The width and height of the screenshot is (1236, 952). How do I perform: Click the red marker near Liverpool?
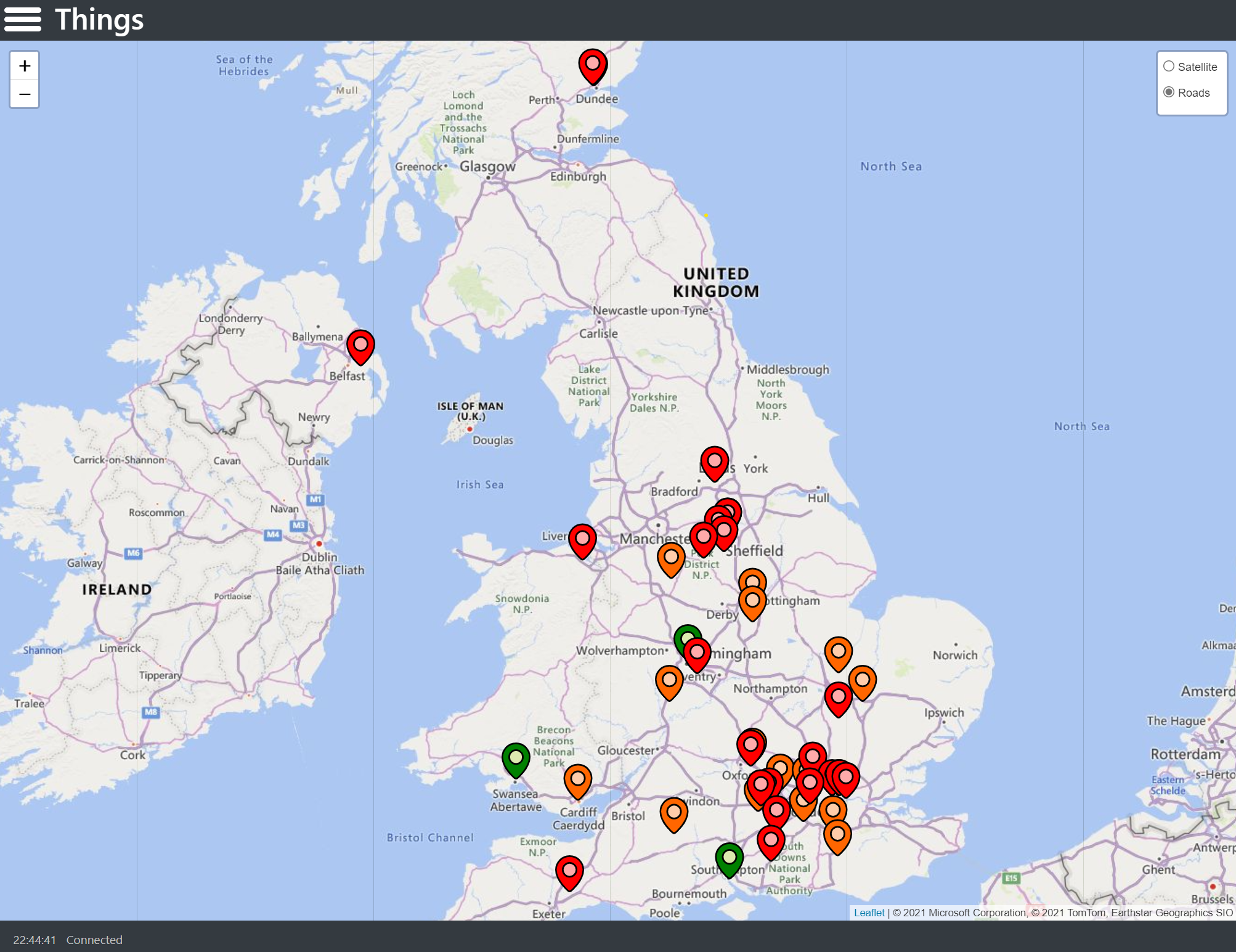[x=582, y=539]
